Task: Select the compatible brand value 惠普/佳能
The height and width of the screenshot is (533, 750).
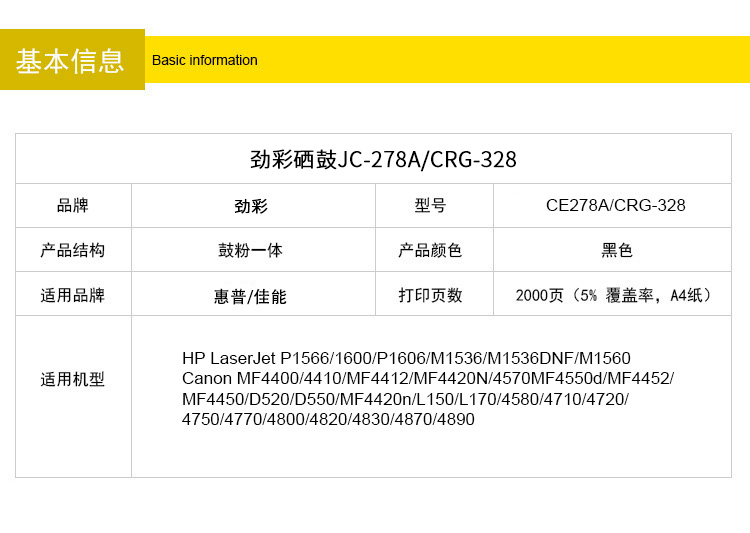Action: pos(250,297)
